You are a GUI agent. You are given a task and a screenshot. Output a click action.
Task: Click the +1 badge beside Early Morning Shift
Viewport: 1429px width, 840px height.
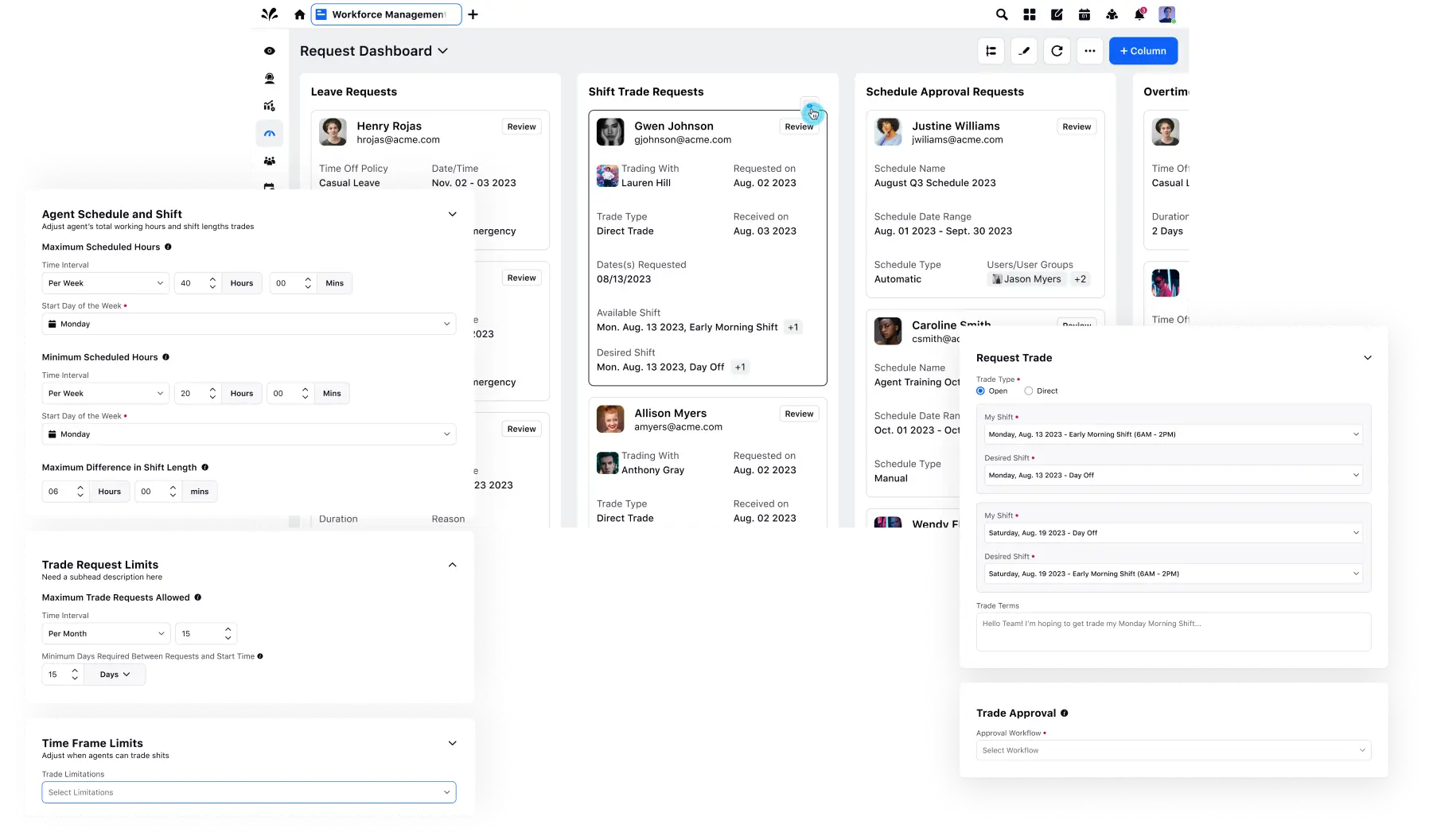(792, 327)
